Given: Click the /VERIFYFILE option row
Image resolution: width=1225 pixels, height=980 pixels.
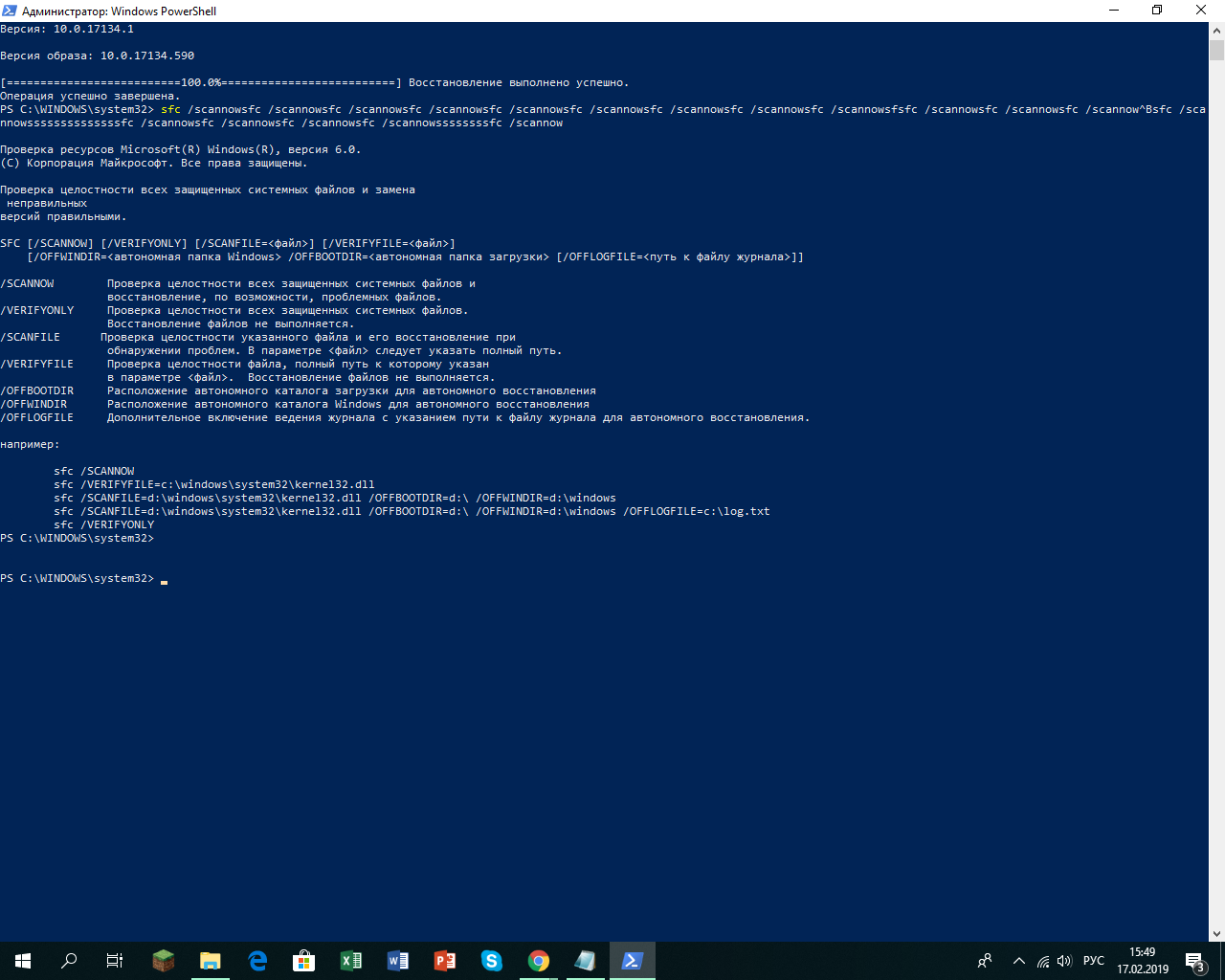Looking at the screenshot, I should coord(248,370).
